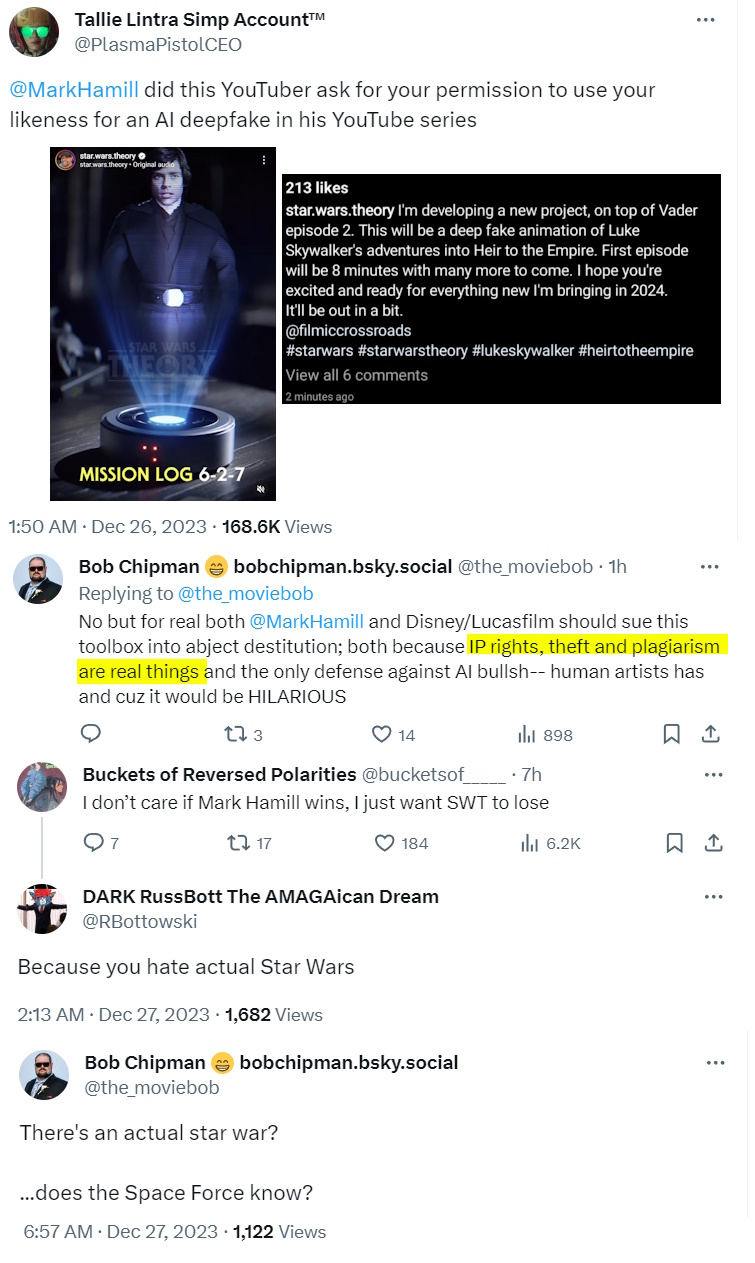Viewport: 755px width, 1263px height.
Task: Open DARK RussBott's profile avatar
Action: (x=42, y=909)
